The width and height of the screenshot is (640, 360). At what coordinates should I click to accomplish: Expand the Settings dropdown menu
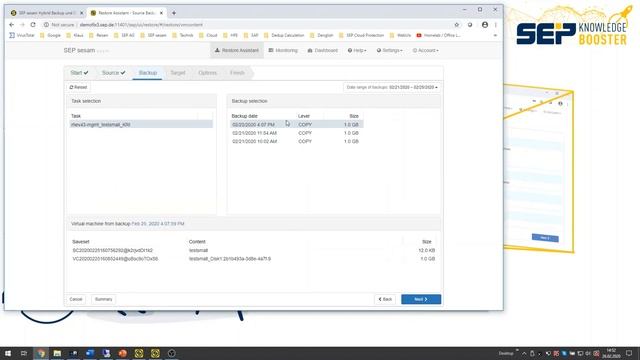[x=389, y=51]
